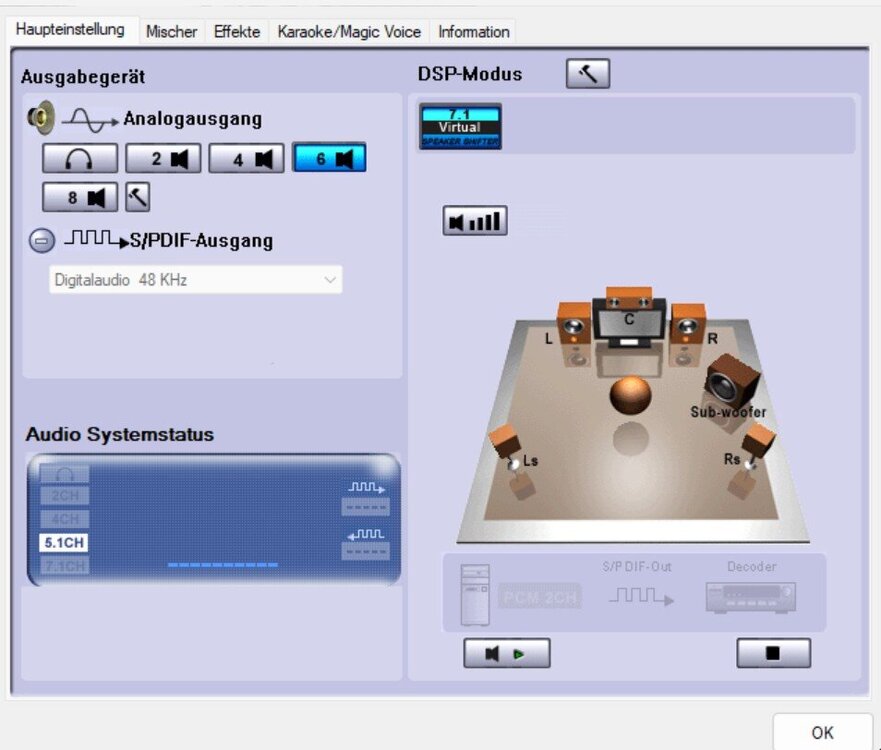Select the 6 speaker output button
The width and height of the screenshot is (881, 750).
pos(329,158)
